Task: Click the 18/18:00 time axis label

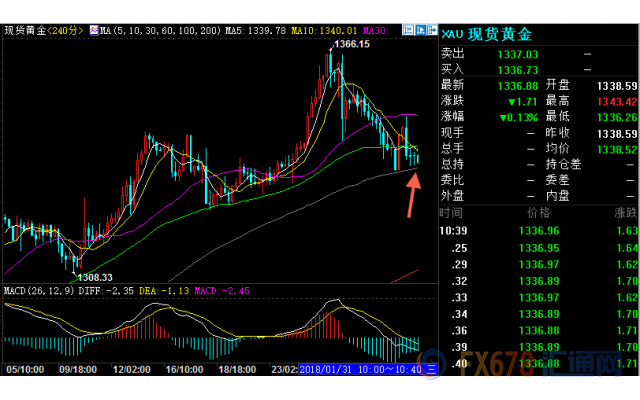Action: coord(237,370)
